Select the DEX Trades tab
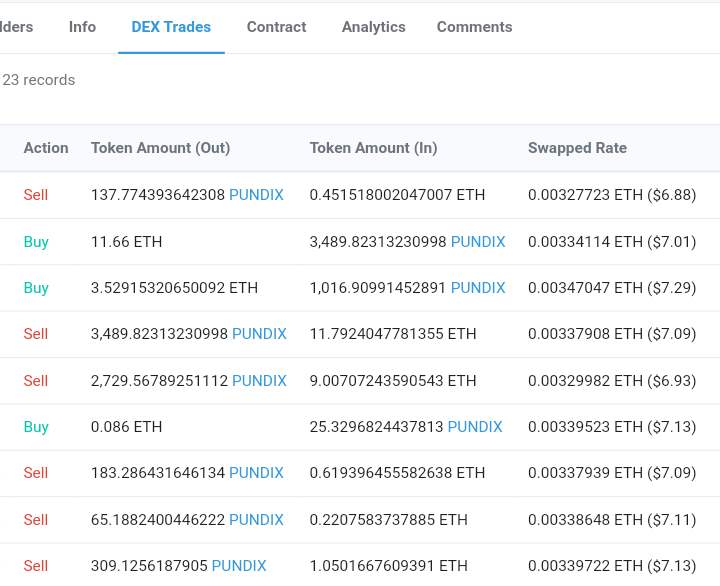 pyautogui.click(x=171, y=27)
